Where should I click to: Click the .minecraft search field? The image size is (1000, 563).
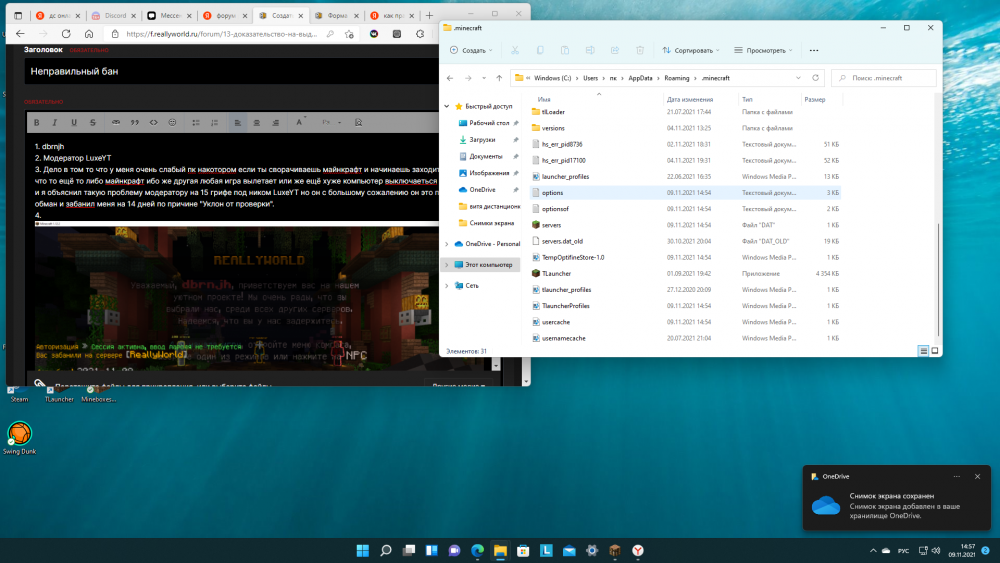coord(884,78)
